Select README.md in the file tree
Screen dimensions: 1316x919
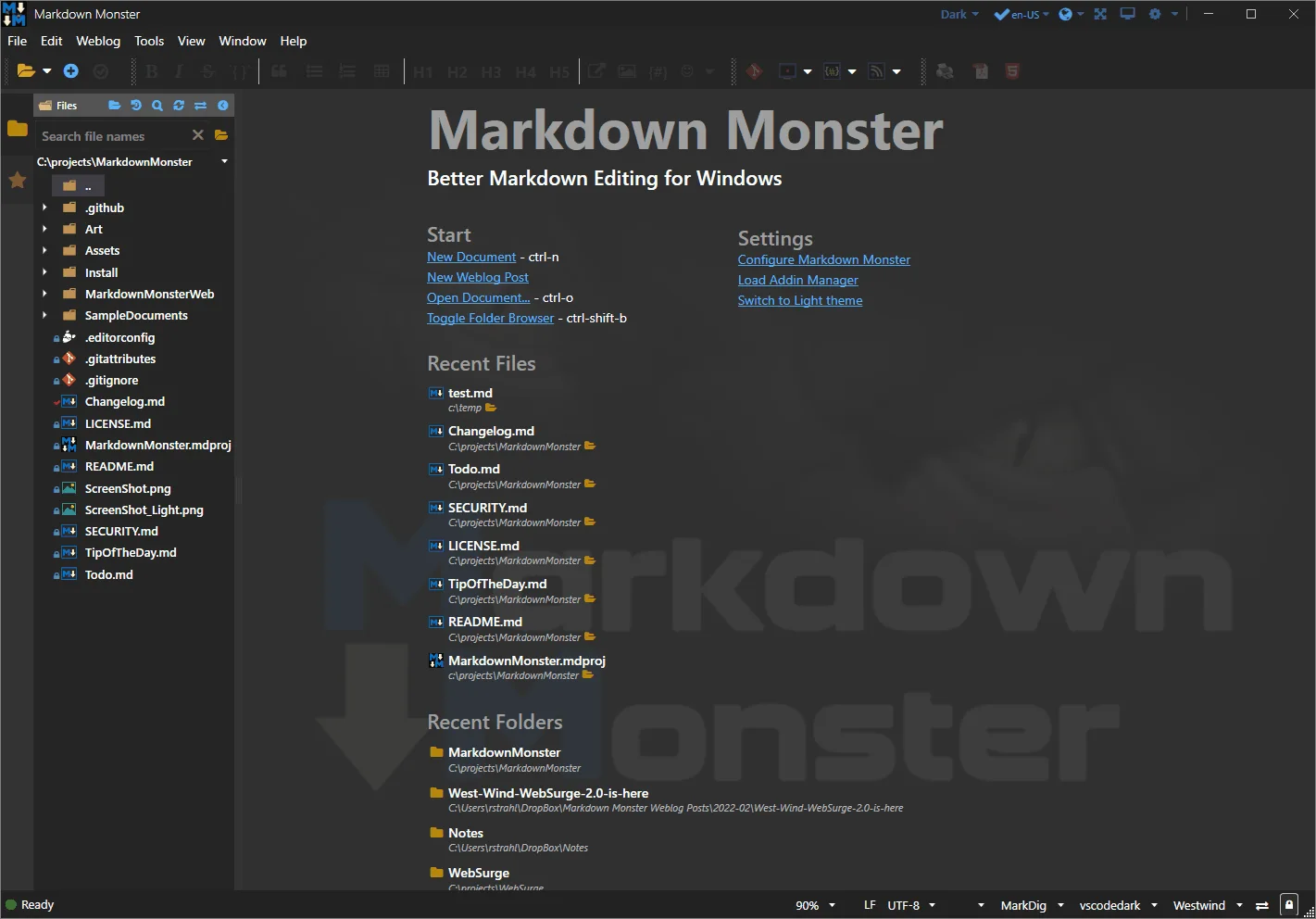point(119,466)
